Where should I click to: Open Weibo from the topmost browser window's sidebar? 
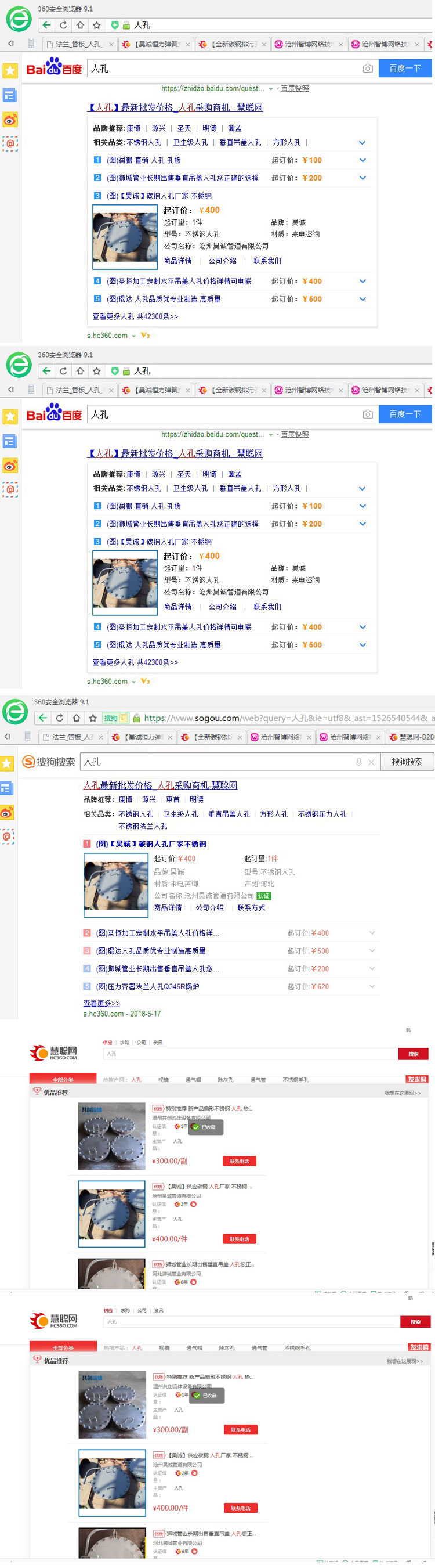(x=10, y=120)
